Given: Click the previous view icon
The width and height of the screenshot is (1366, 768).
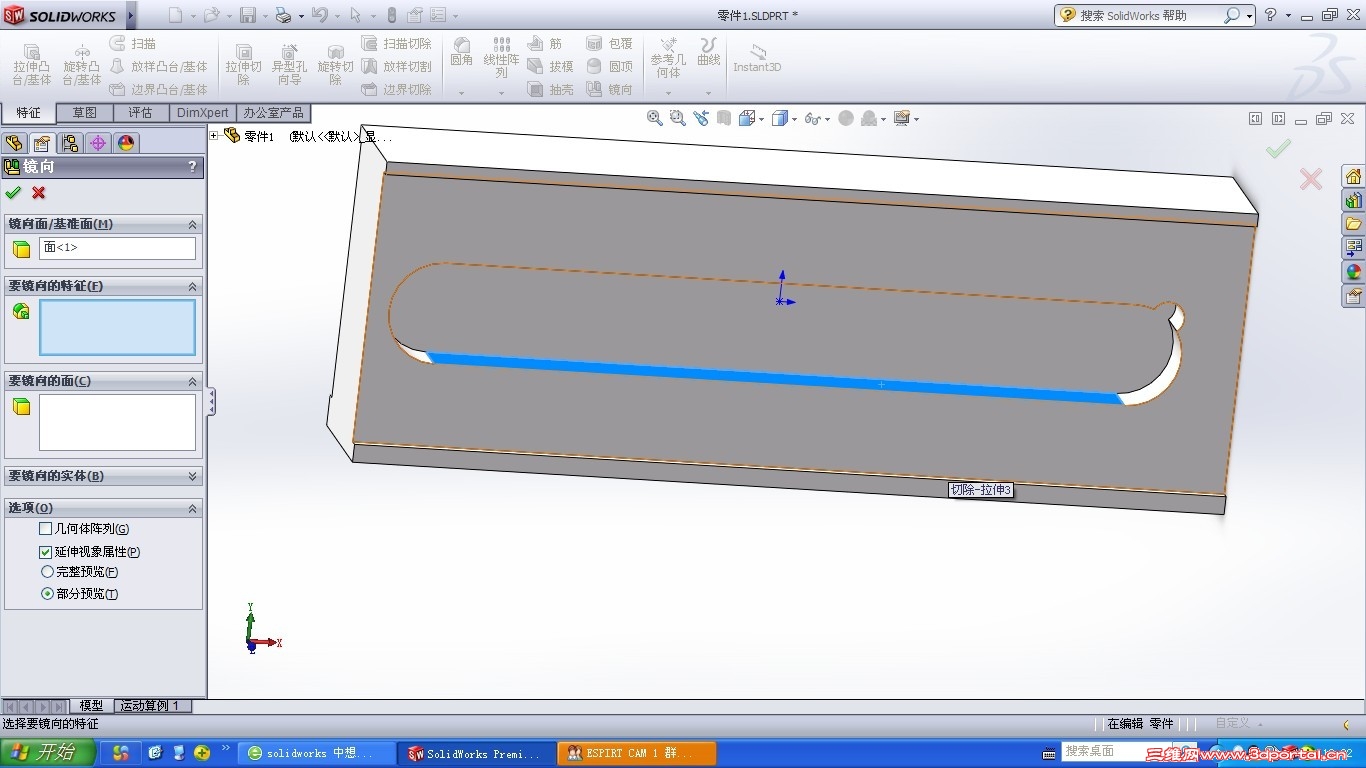Looking at the screenshot, I should [701, 118].
